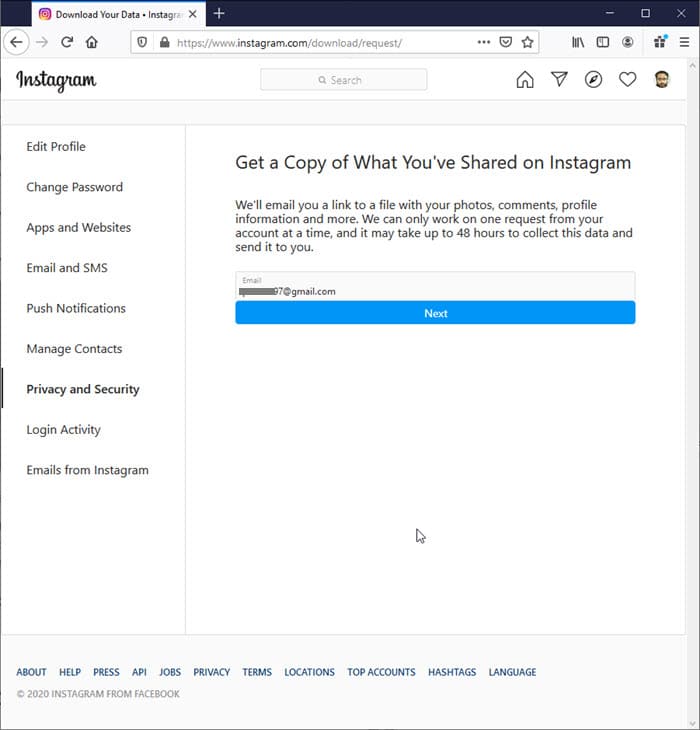Click the page scrollbar up arrow
Image resolution: width=700 pixels, height=730 pixels.
coord(692,66)
